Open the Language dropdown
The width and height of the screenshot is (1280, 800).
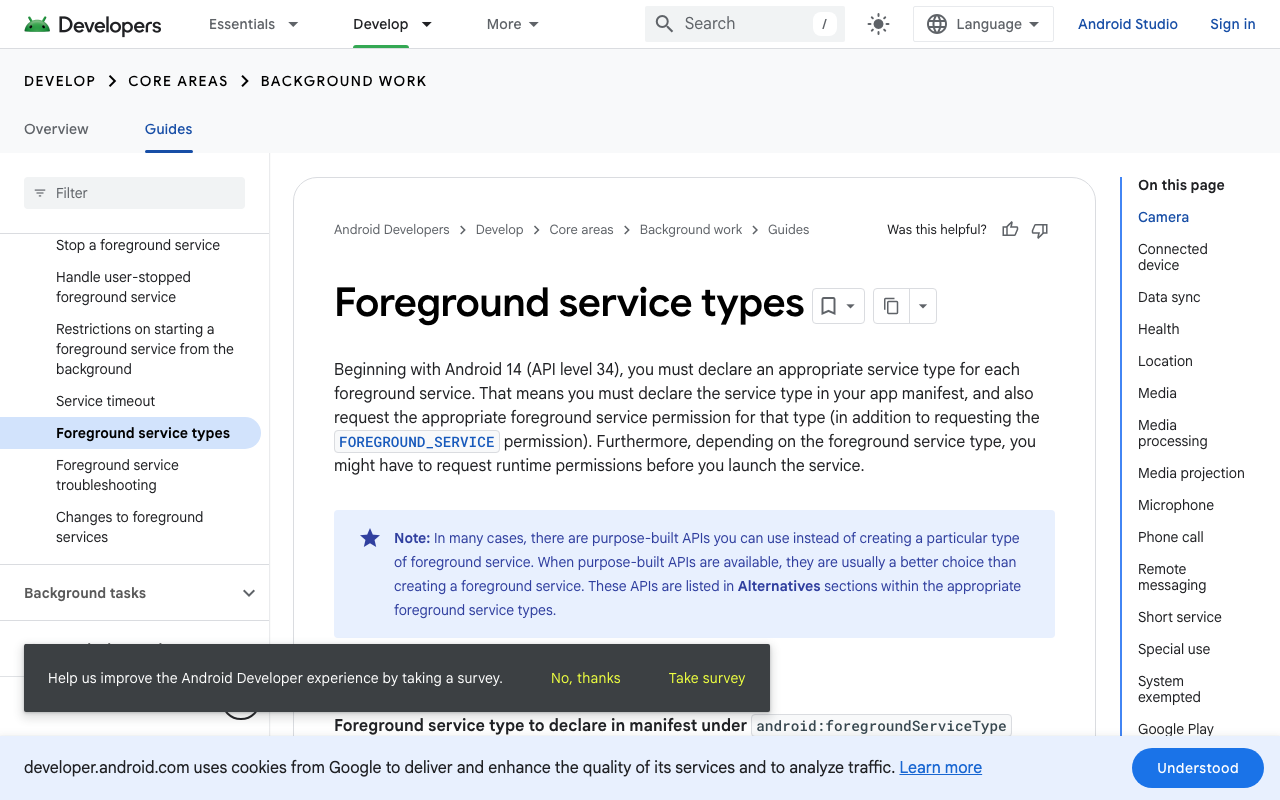(x=983, y=24)
